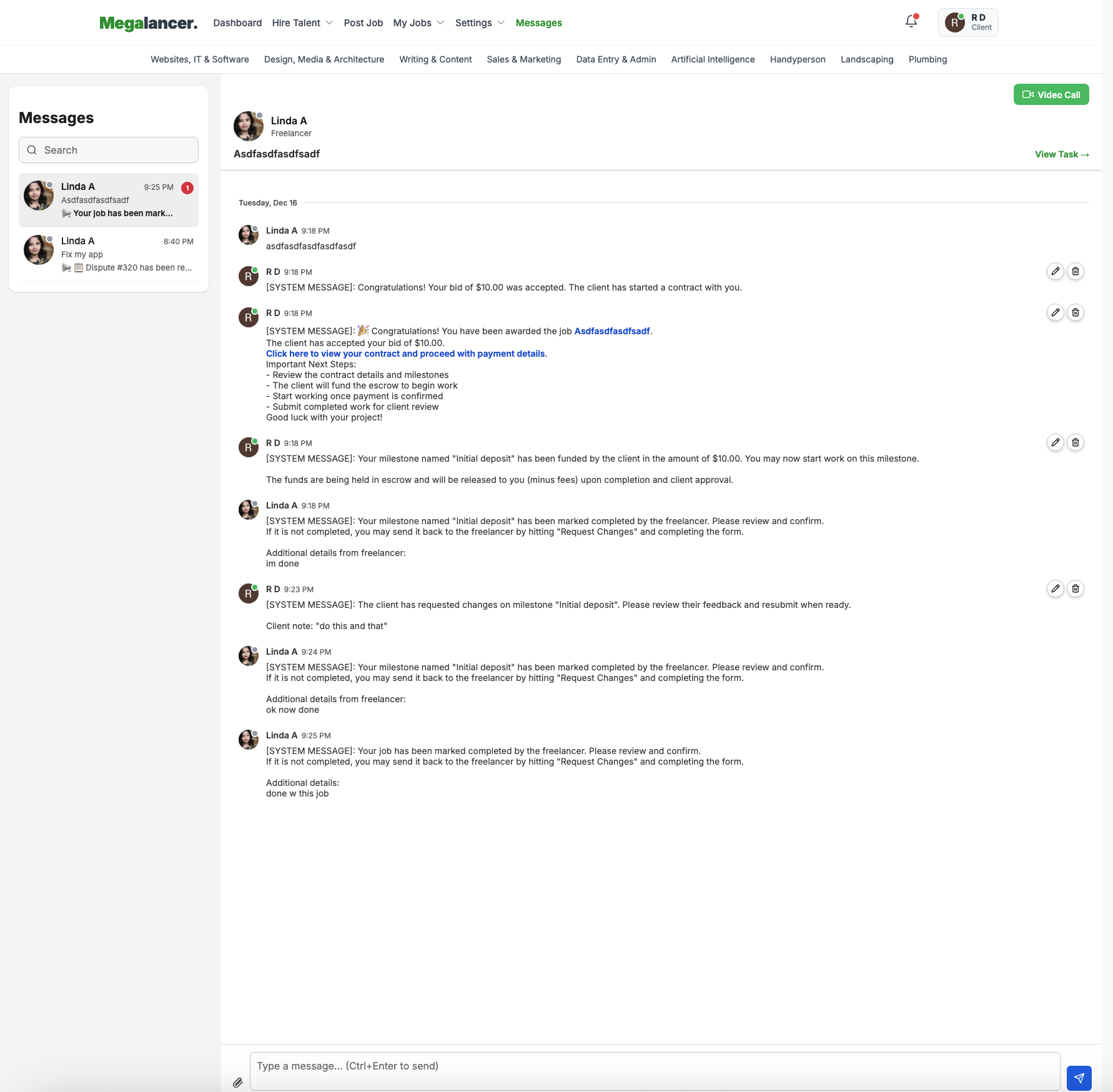Screen dimensions: 1113x1092
Task: Expand the Hire Talent dropdown
Action: 302,23
